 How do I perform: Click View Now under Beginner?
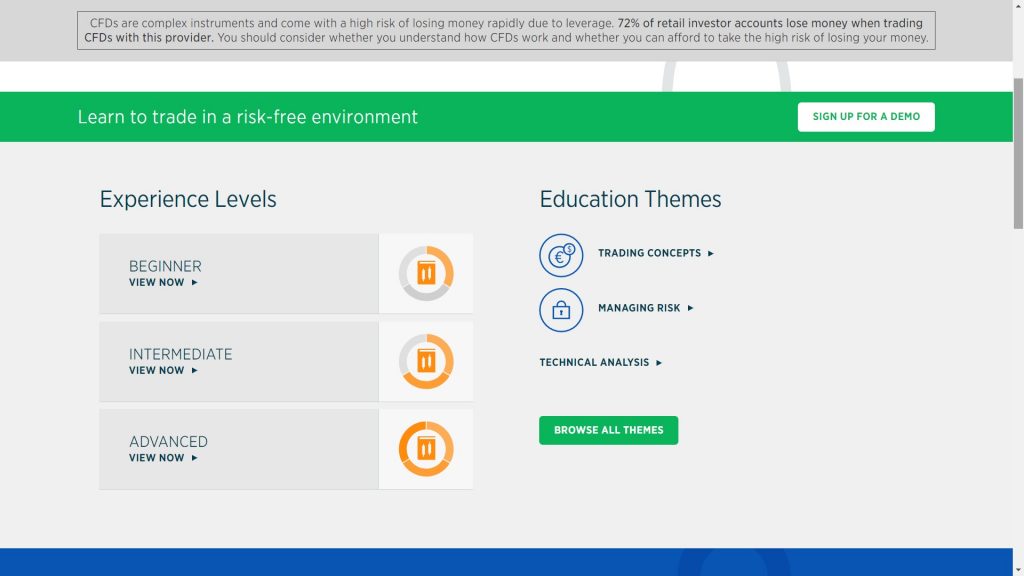[157, 283]
